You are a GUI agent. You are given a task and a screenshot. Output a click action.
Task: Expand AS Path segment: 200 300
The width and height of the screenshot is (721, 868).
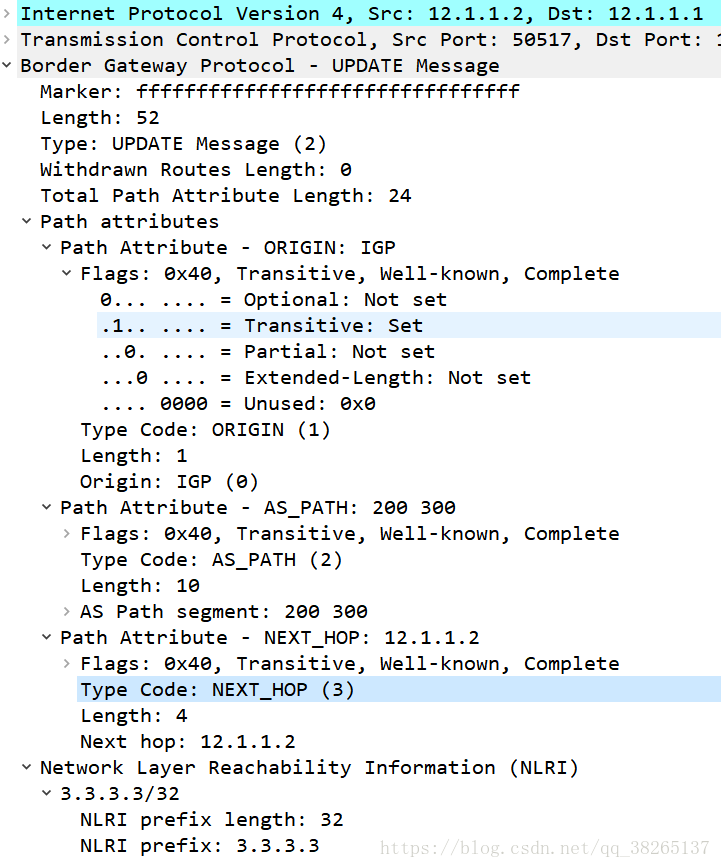click(67, 612)
